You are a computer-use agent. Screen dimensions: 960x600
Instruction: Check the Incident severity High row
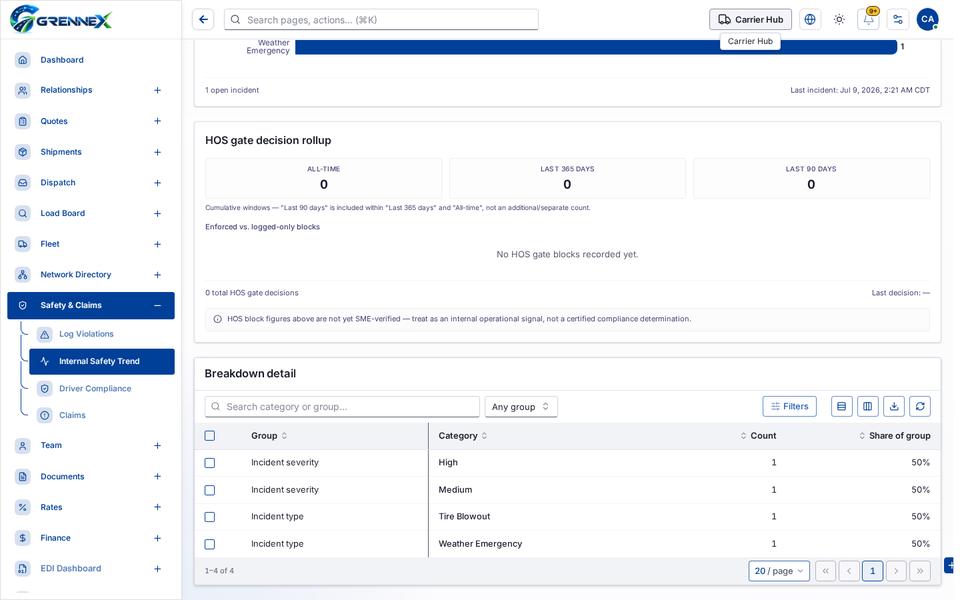tap(209, 463)
